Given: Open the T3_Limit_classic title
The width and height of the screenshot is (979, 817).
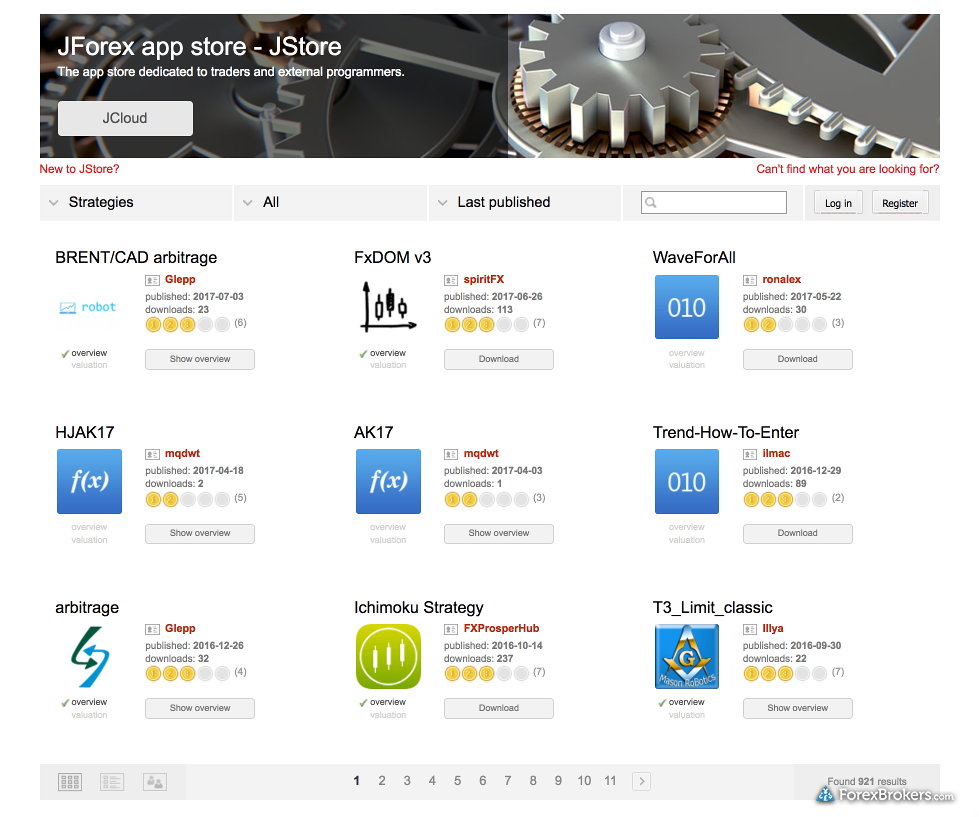Looking at the screenshot, I should [712, 608].
